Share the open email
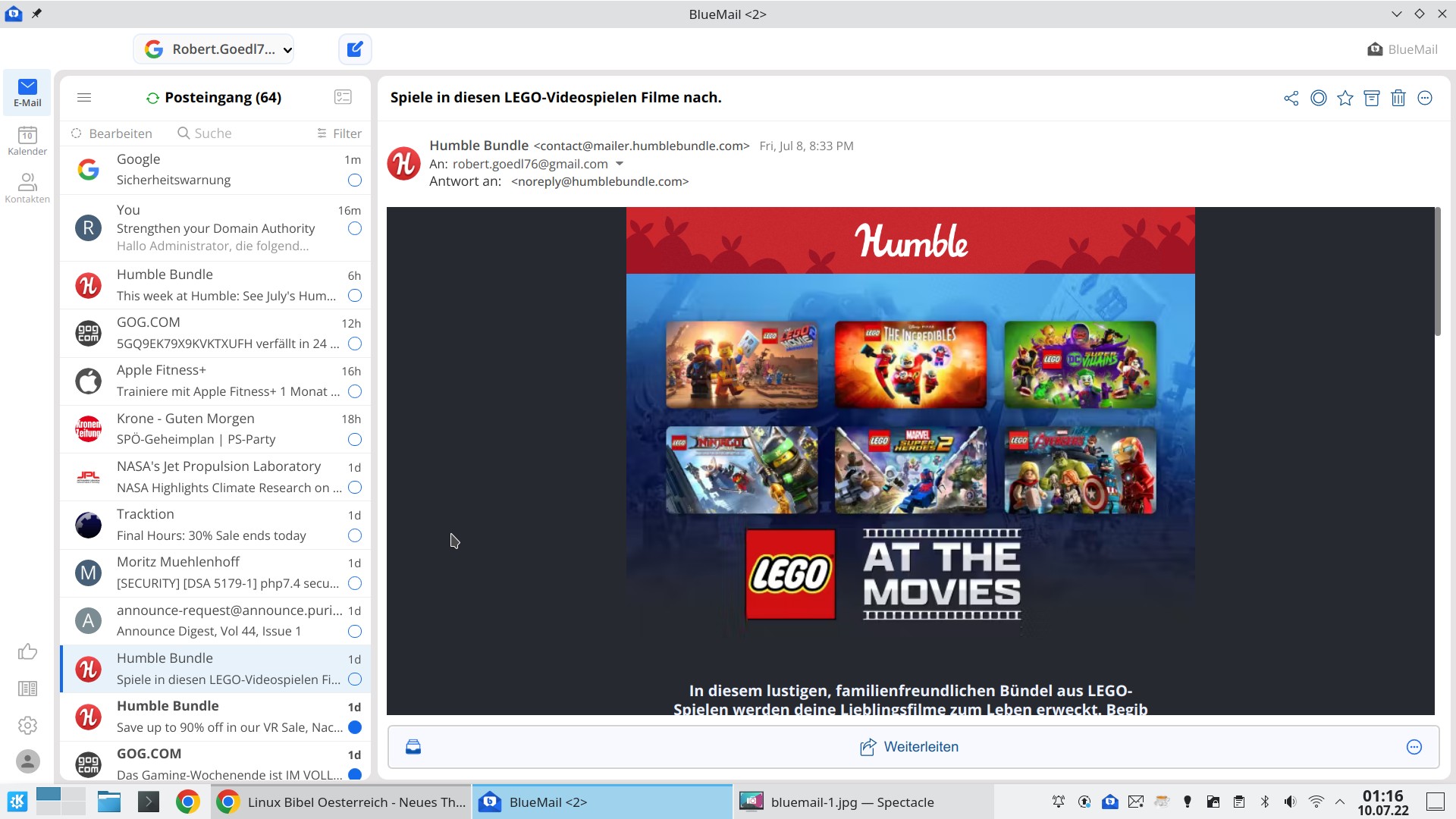 pyautogui.click(x=1291, y=98)
